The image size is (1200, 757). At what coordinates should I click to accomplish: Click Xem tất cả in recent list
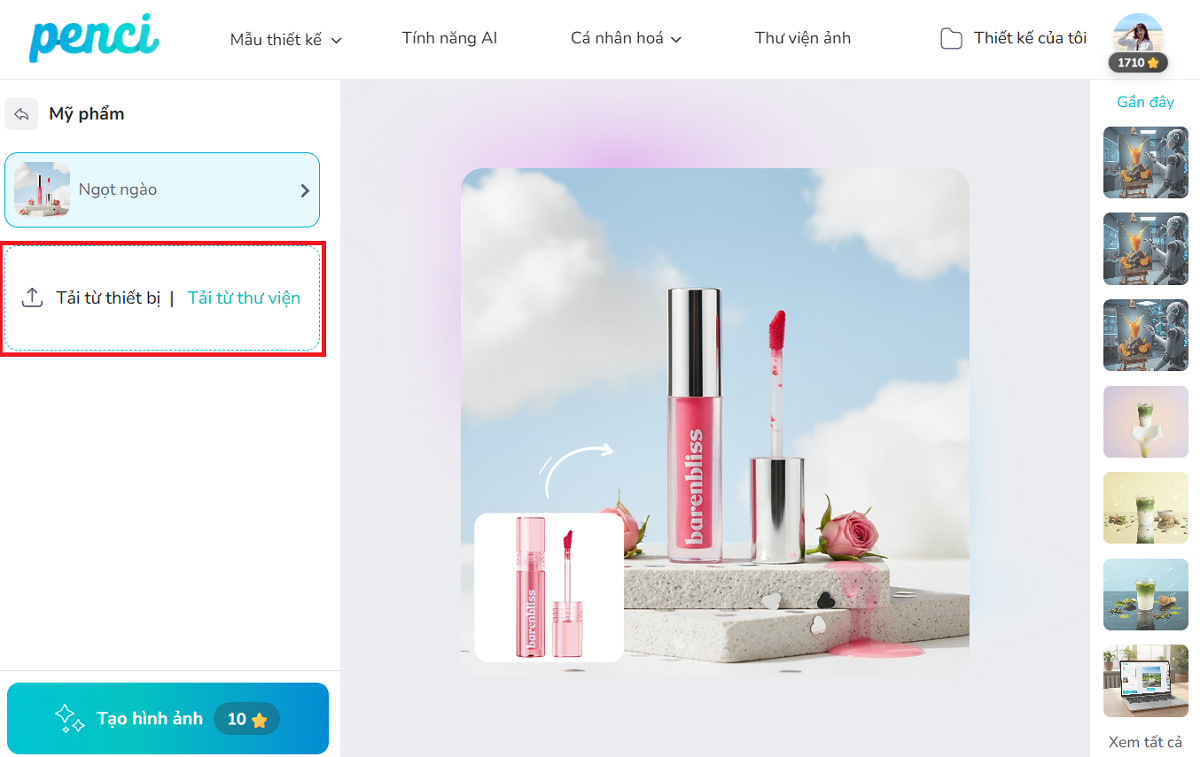[x=1145, y=742]
